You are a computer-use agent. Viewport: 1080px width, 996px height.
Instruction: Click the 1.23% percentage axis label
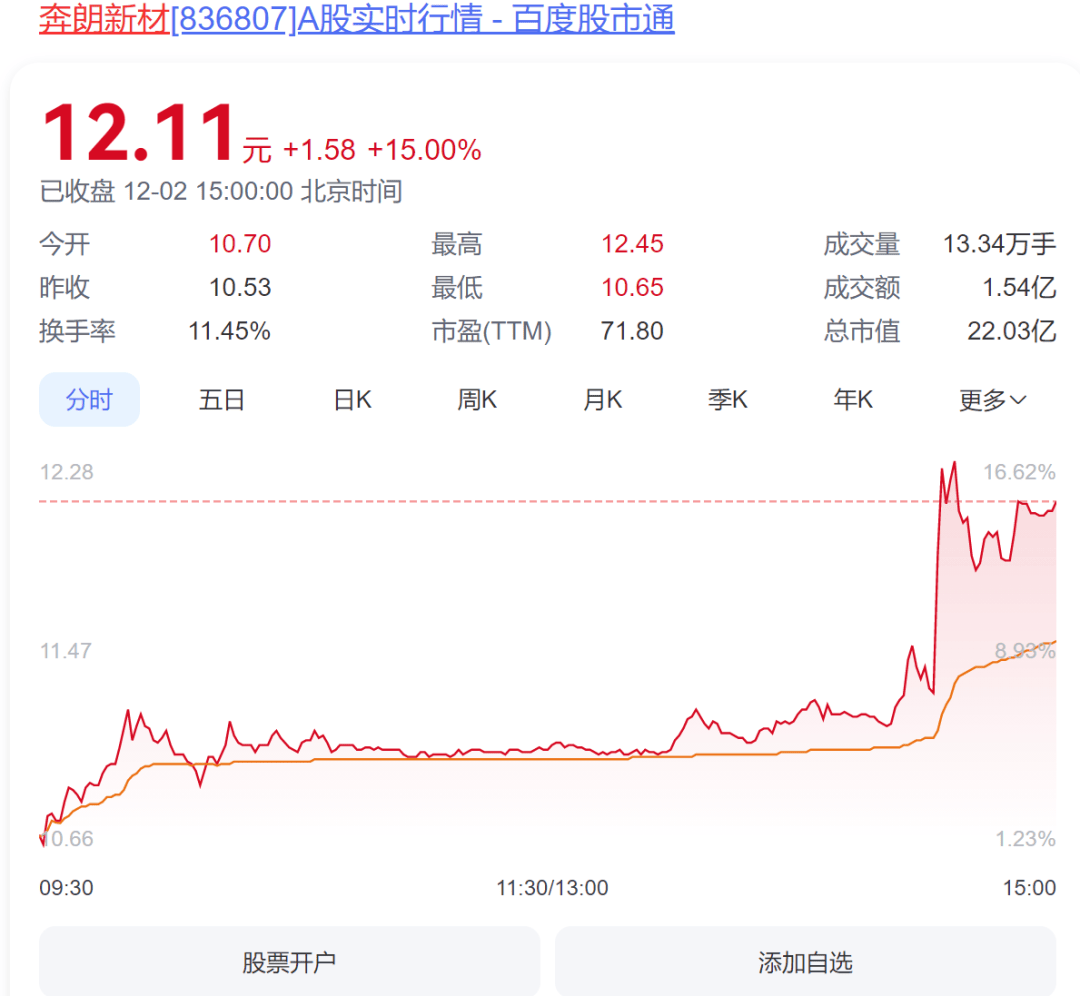[1026, 838]
